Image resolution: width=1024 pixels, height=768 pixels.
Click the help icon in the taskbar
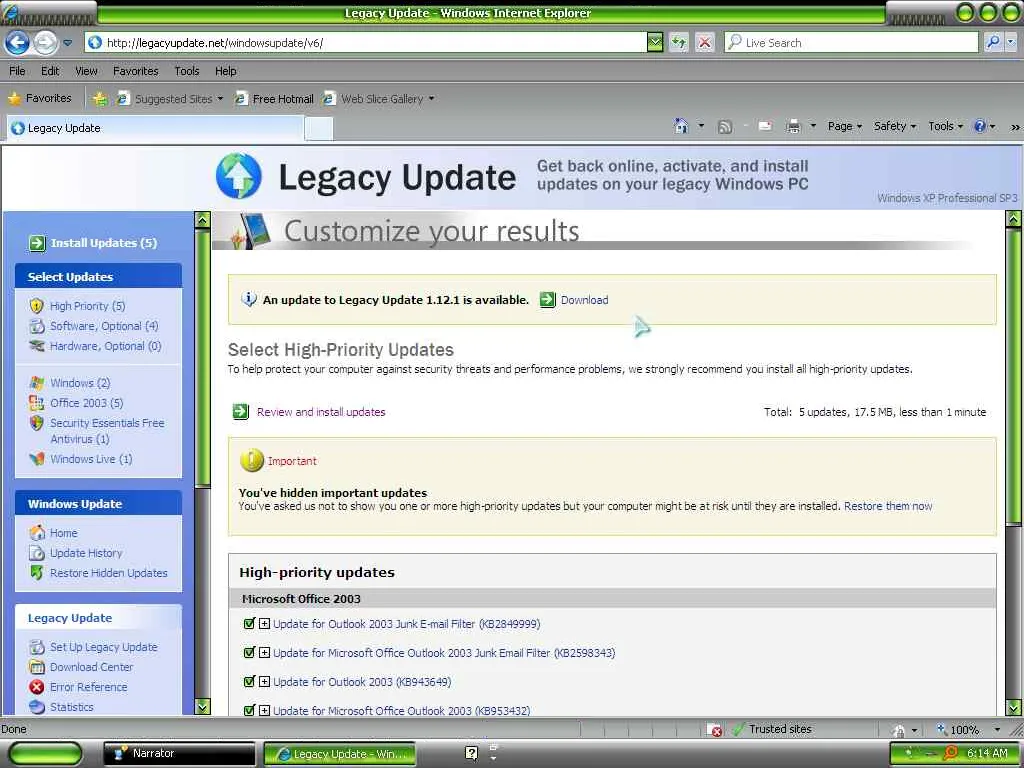[x=472, y=753]
